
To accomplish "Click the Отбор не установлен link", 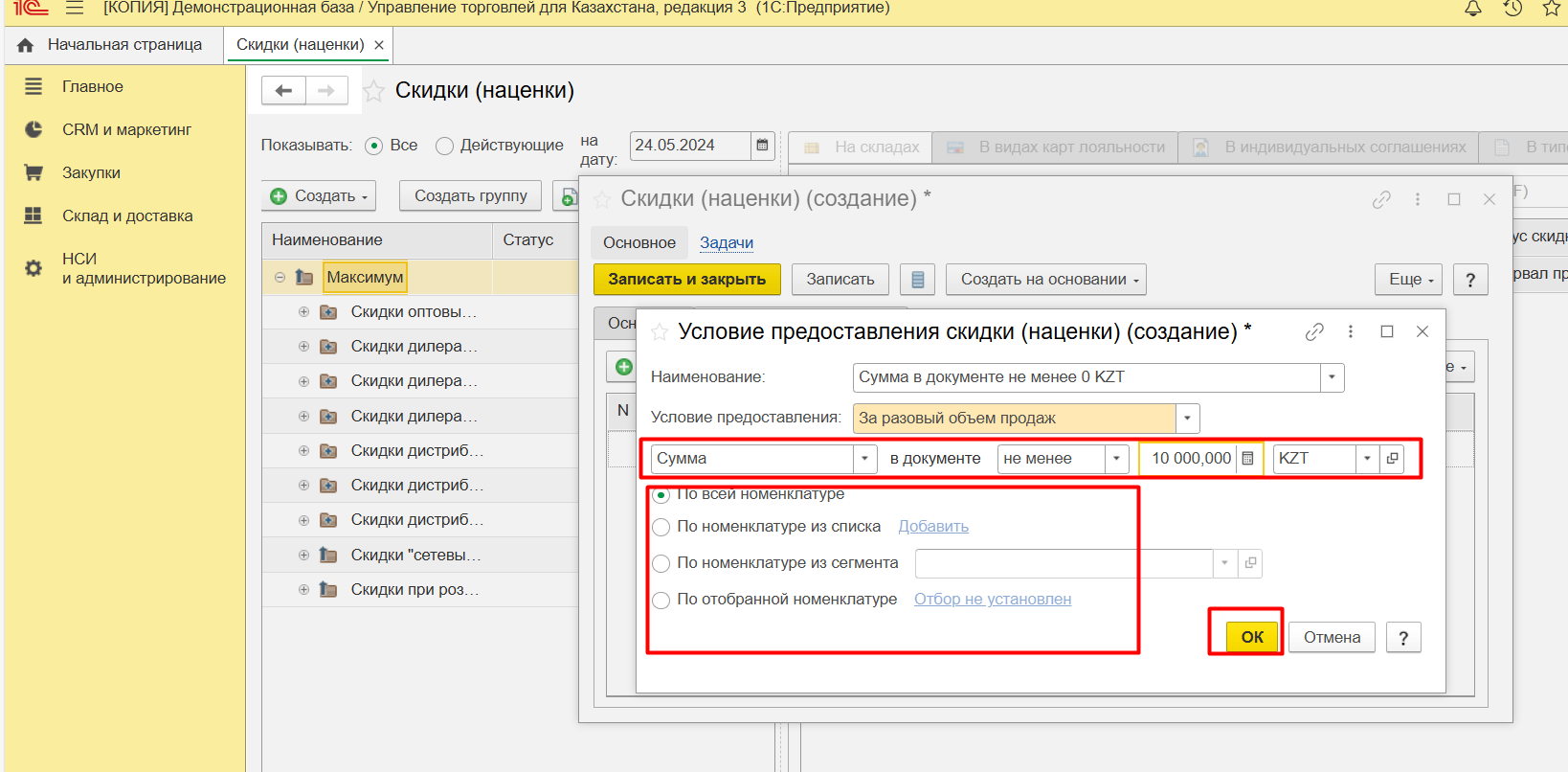I will (992, 600).
